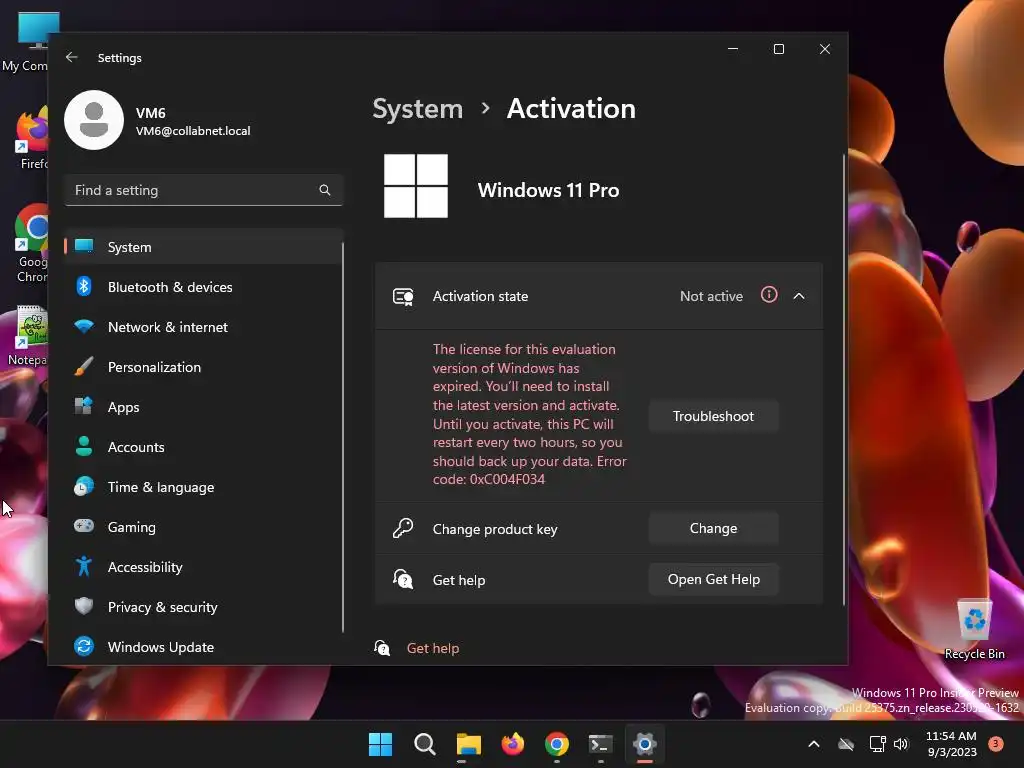Show hidden system tray icons
1024x768 pixels.
point(814,744)
